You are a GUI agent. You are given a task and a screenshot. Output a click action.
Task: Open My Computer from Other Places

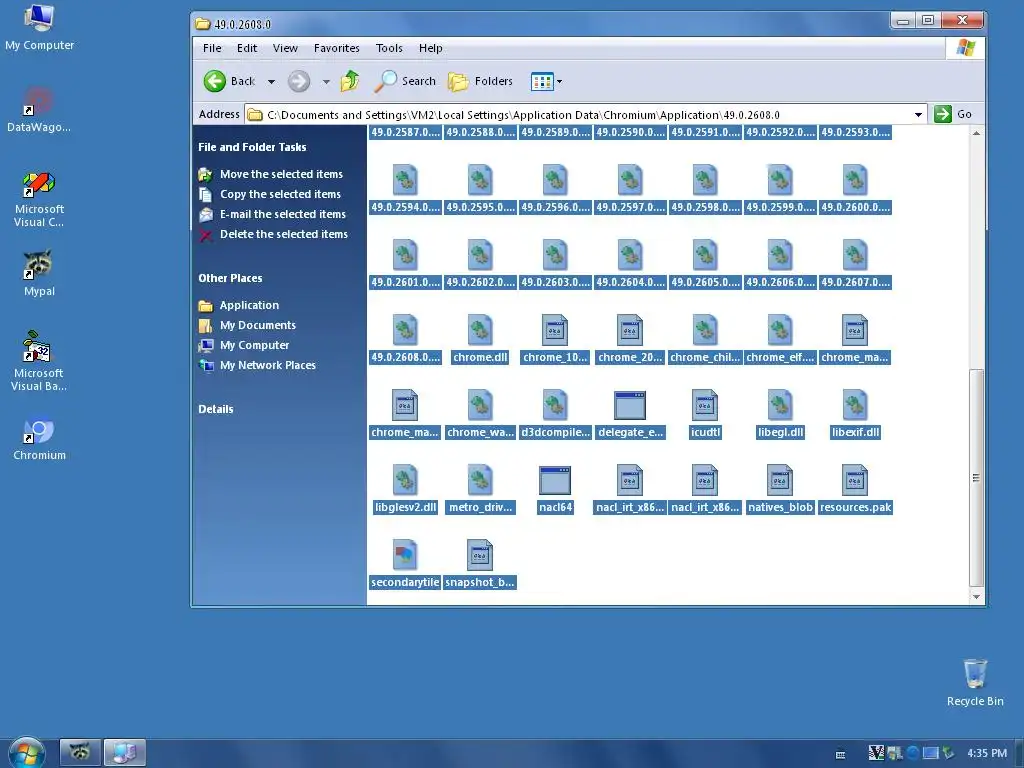(254, 345)
